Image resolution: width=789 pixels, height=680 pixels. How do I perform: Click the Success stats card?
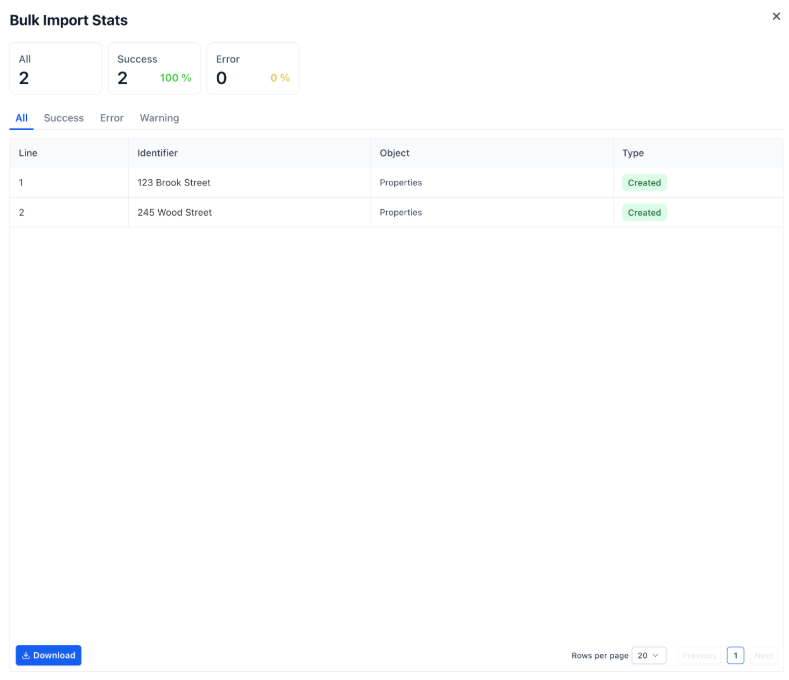point(154,68)
